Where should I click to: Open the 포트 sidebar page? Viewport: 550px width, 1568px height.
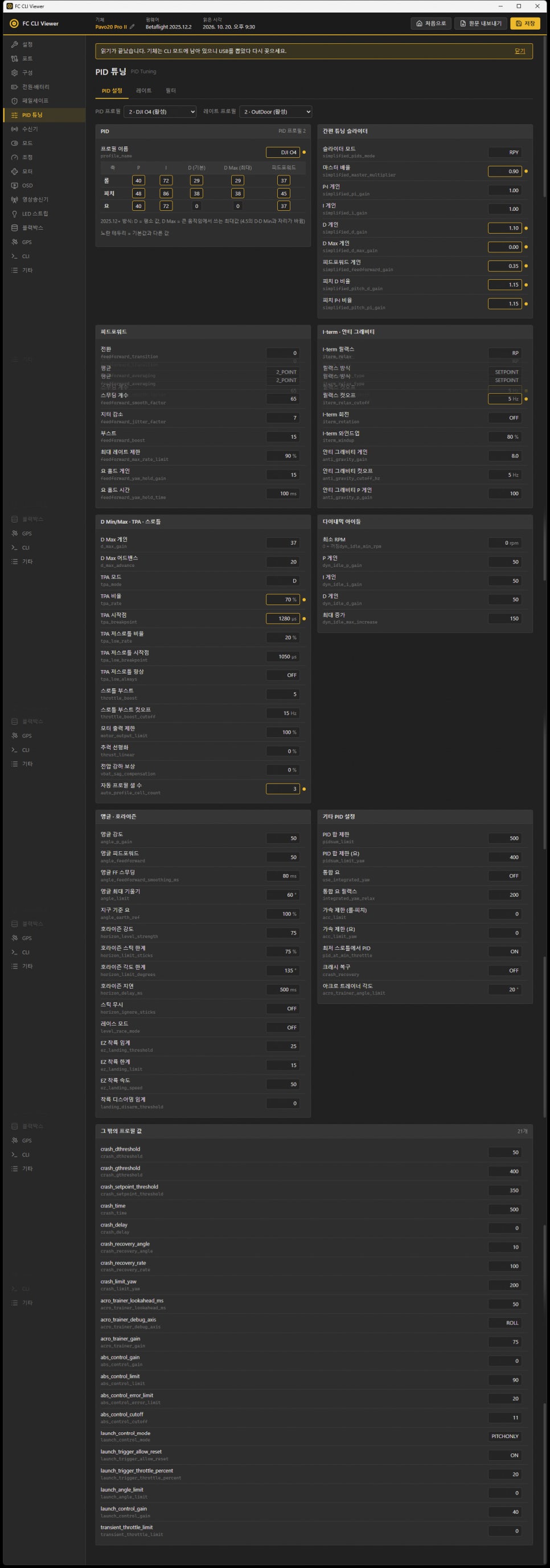(44, 59)
